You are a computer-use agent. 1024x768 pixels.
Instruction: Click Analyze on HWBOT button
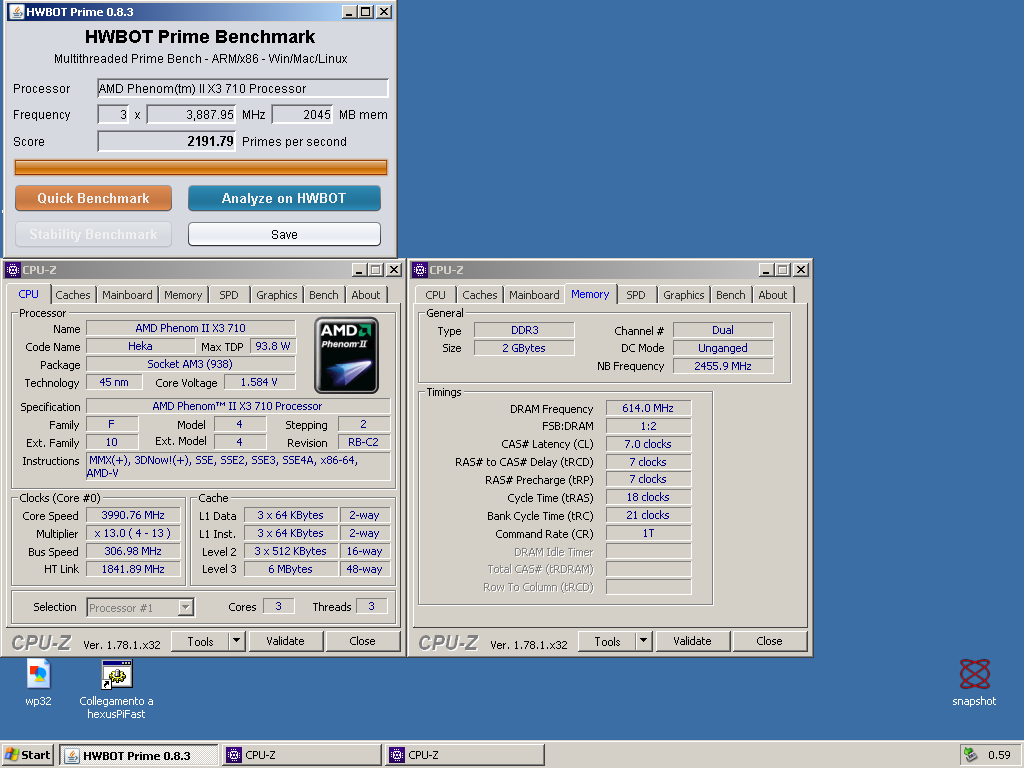click(284, 199)
